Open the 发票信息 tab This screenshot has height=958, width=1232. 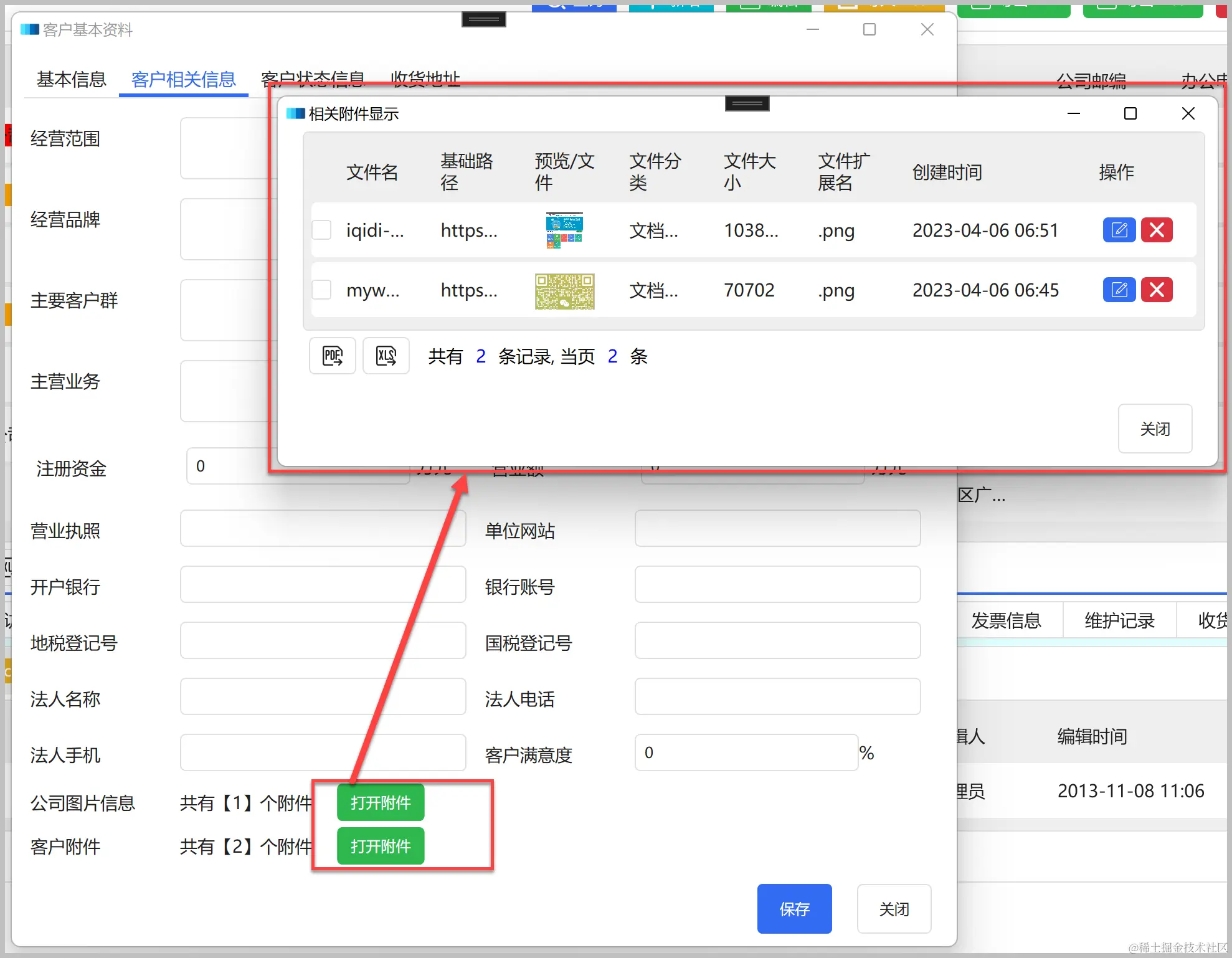(1006, 620)
